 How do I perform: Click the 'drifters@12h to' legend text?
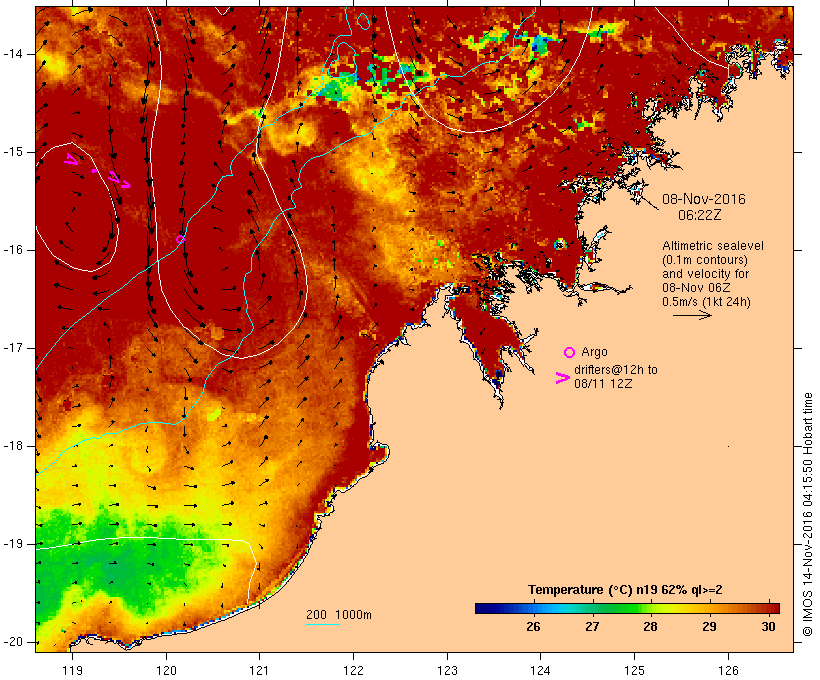[616, 370]
